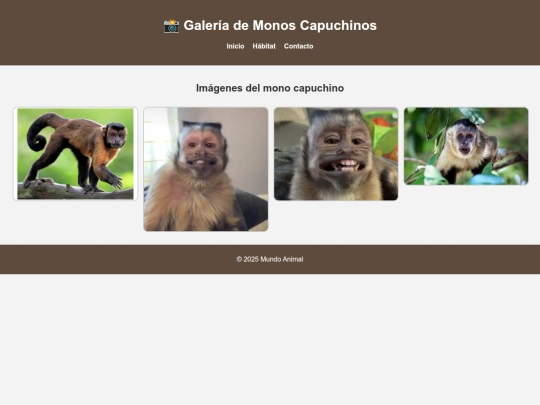Click the copyright symbol in the footer
540x405 pixels.
[x=239, y=259]
